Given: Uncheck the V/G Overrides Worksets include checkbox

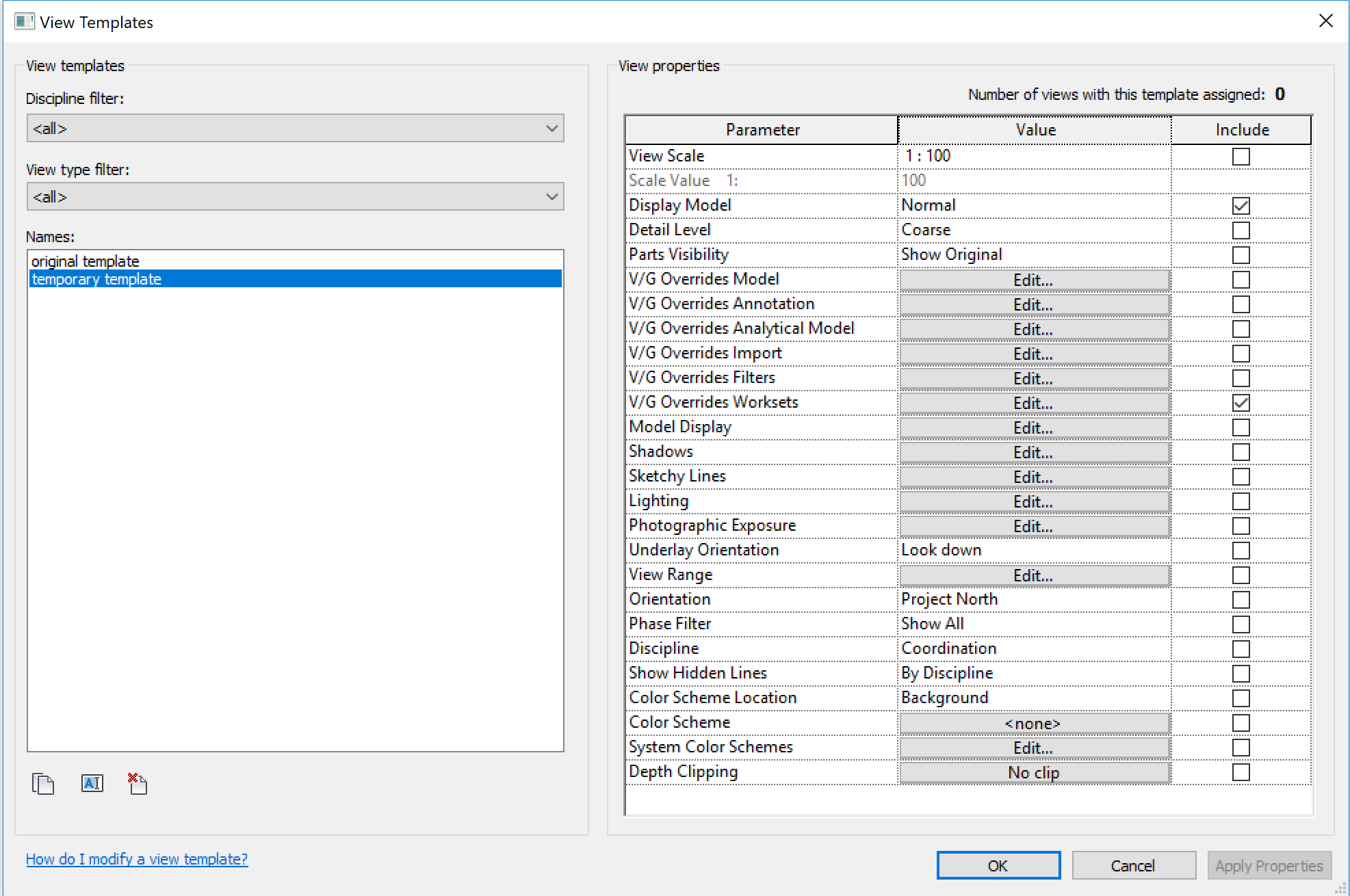Looking at the screenshot, I should pyautogui.click(x=1241, y=403).
